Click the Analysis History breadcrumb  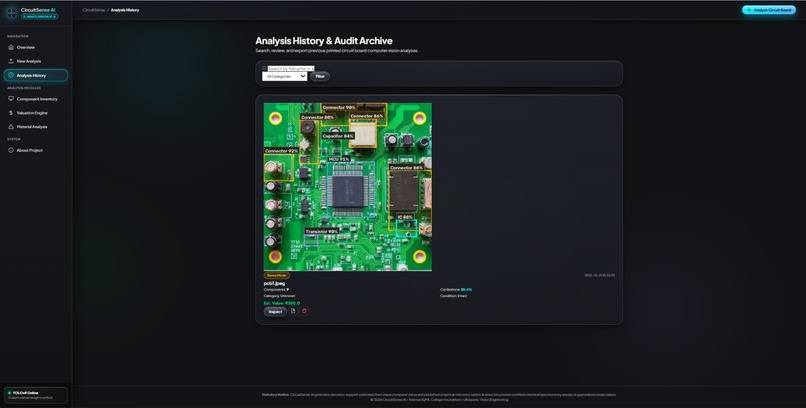[125, 10]
